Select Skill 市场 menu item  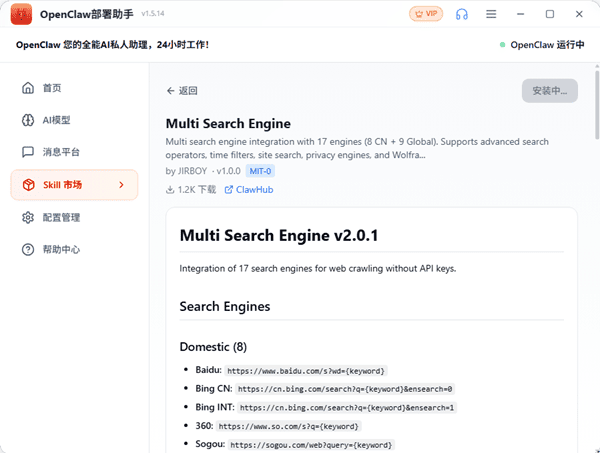point(74,185)
